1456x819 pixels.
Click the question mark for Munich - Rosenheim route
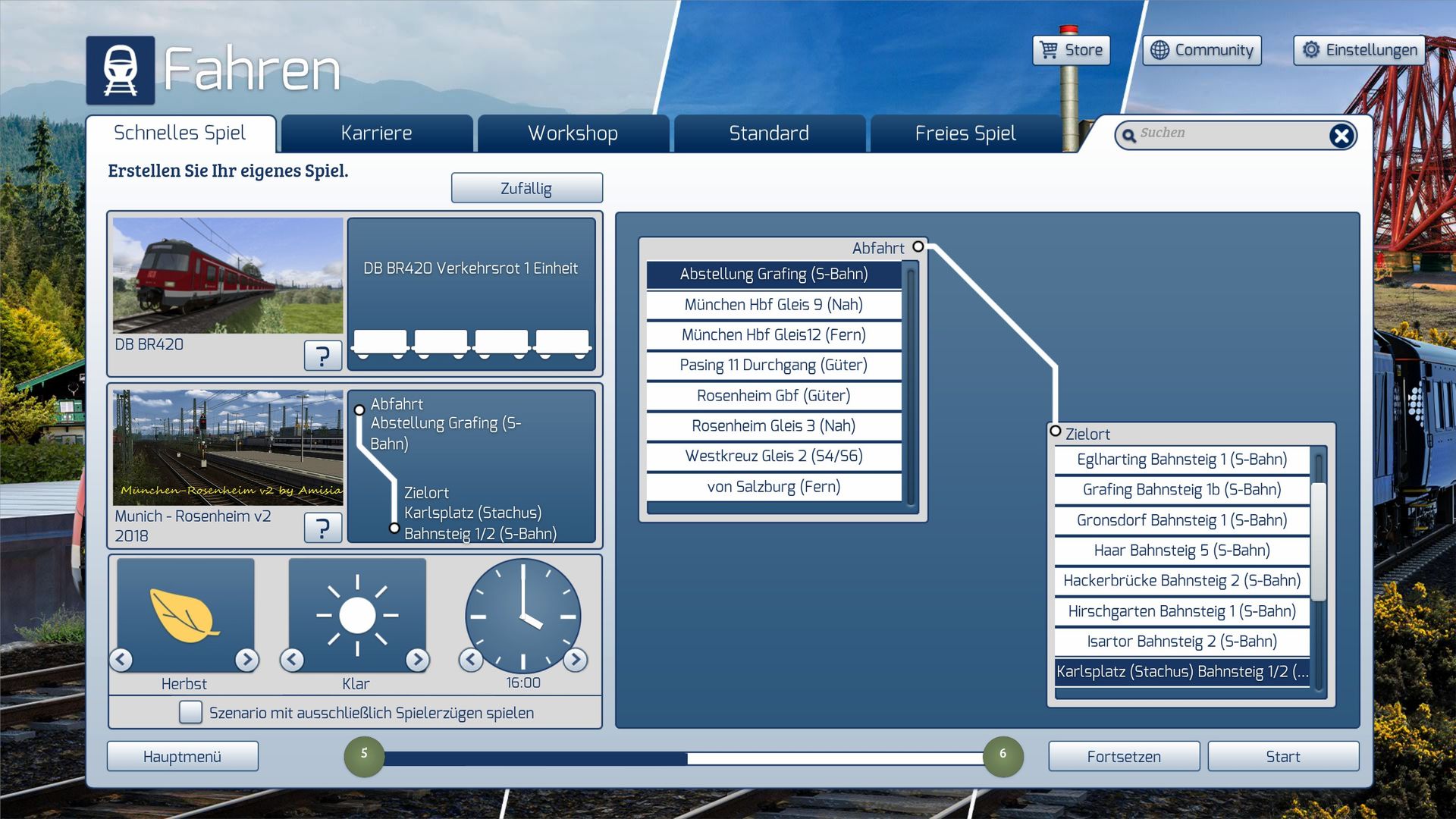coord(322,527)
